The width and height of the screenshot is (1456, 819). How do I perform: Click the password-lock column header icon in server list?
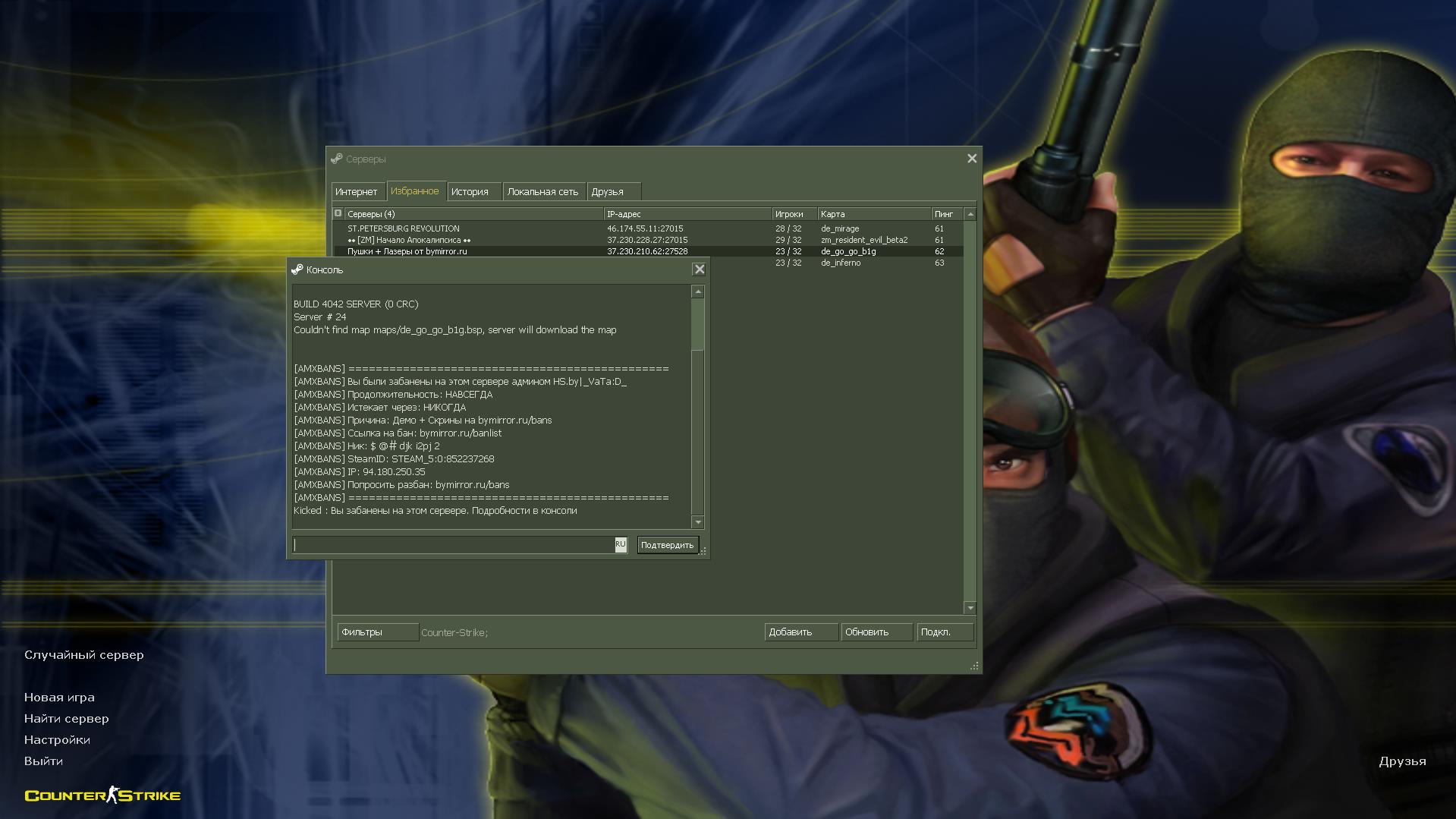click(x=338, y=213)
